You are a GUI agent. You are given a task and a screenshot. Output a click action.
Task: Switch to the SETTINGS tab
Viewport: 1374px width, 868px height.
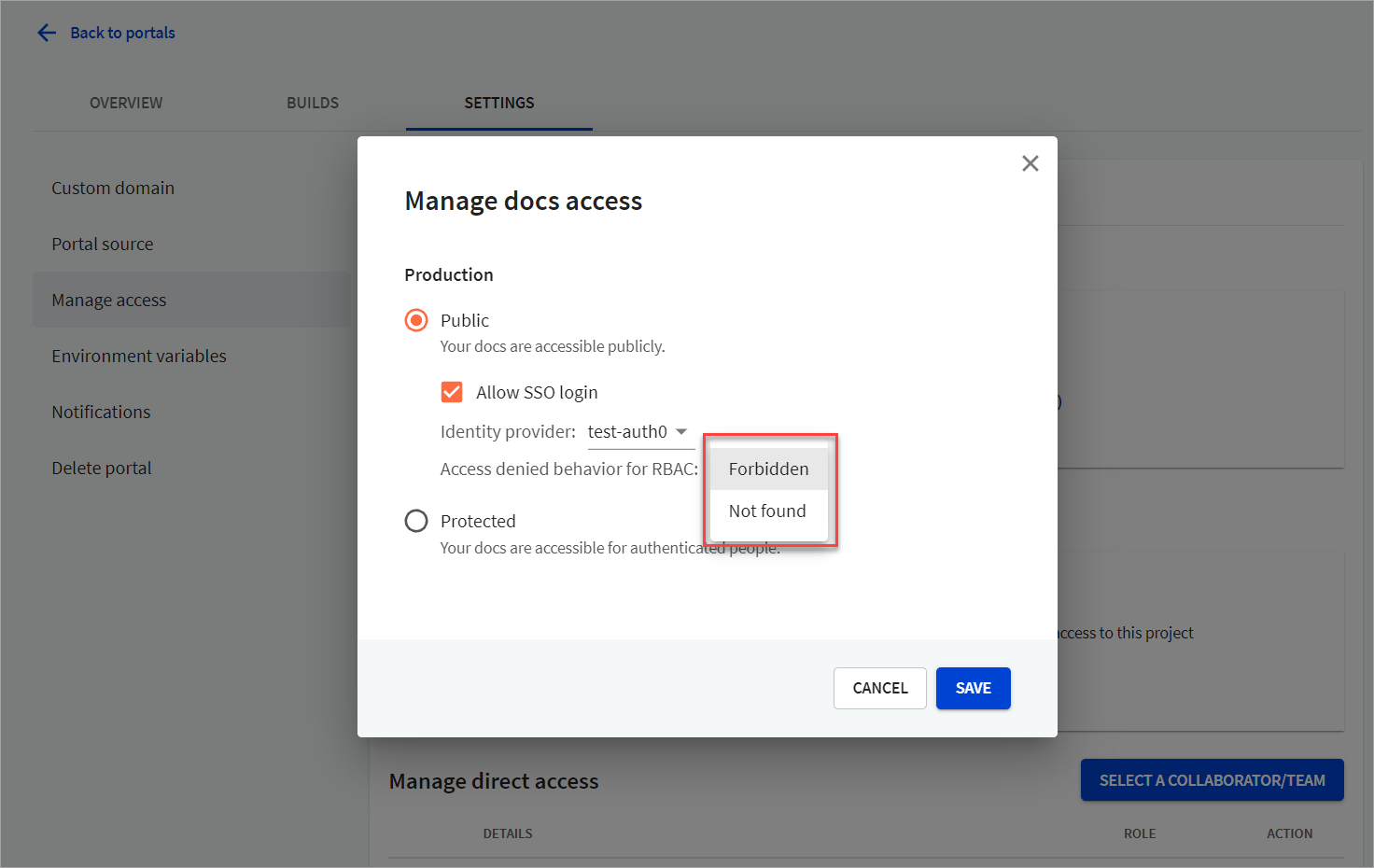coord(499,103)
